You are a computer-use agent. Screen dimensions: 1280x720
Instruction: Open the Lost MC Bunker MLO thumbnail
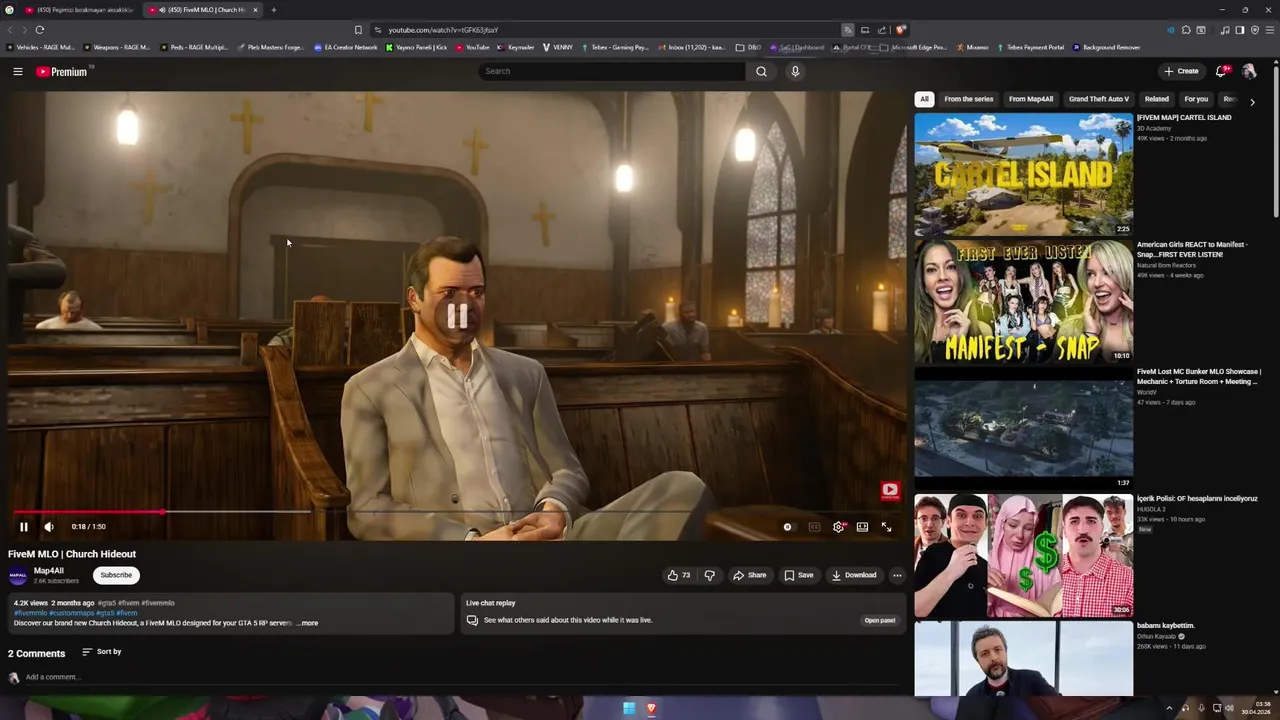point(1023,428)
